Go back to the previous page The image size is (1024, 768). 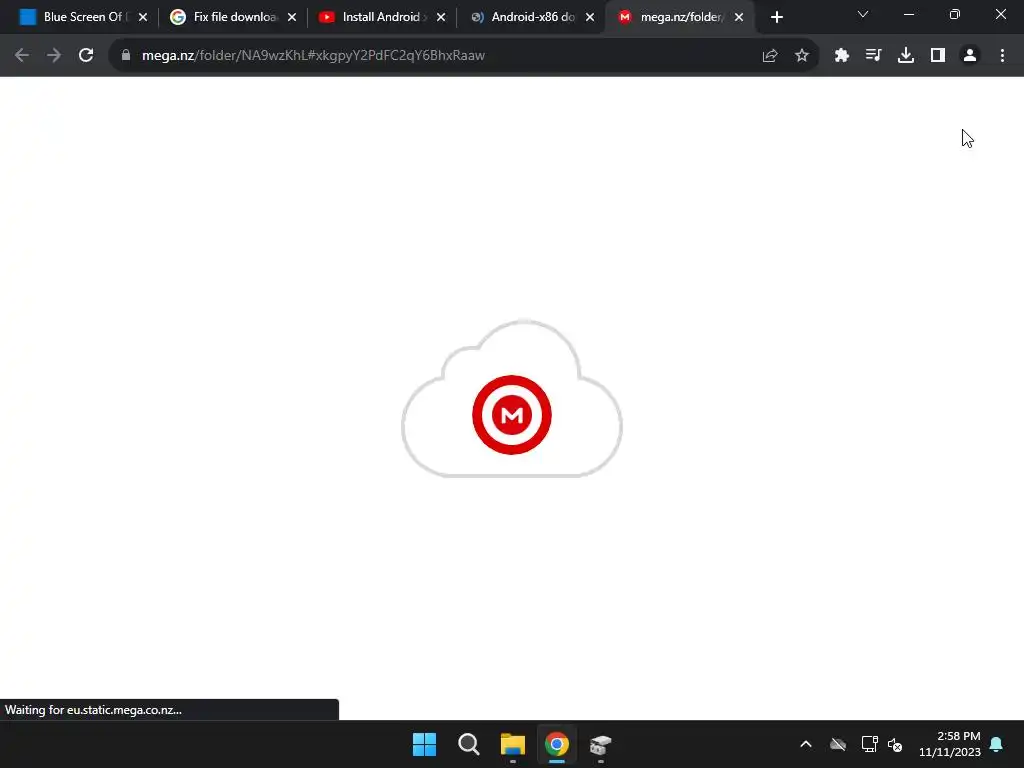(x=22, y=56)
